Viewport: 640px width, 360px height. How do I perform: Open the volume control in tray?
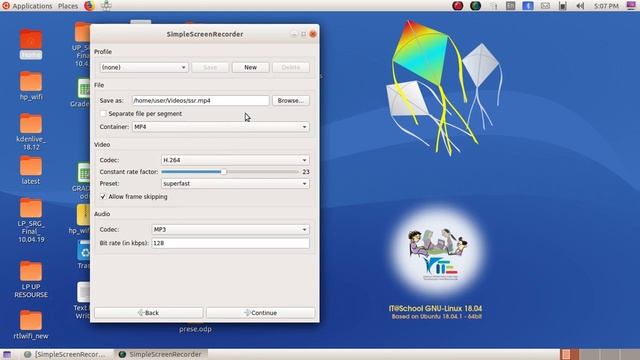click(580, 6)
